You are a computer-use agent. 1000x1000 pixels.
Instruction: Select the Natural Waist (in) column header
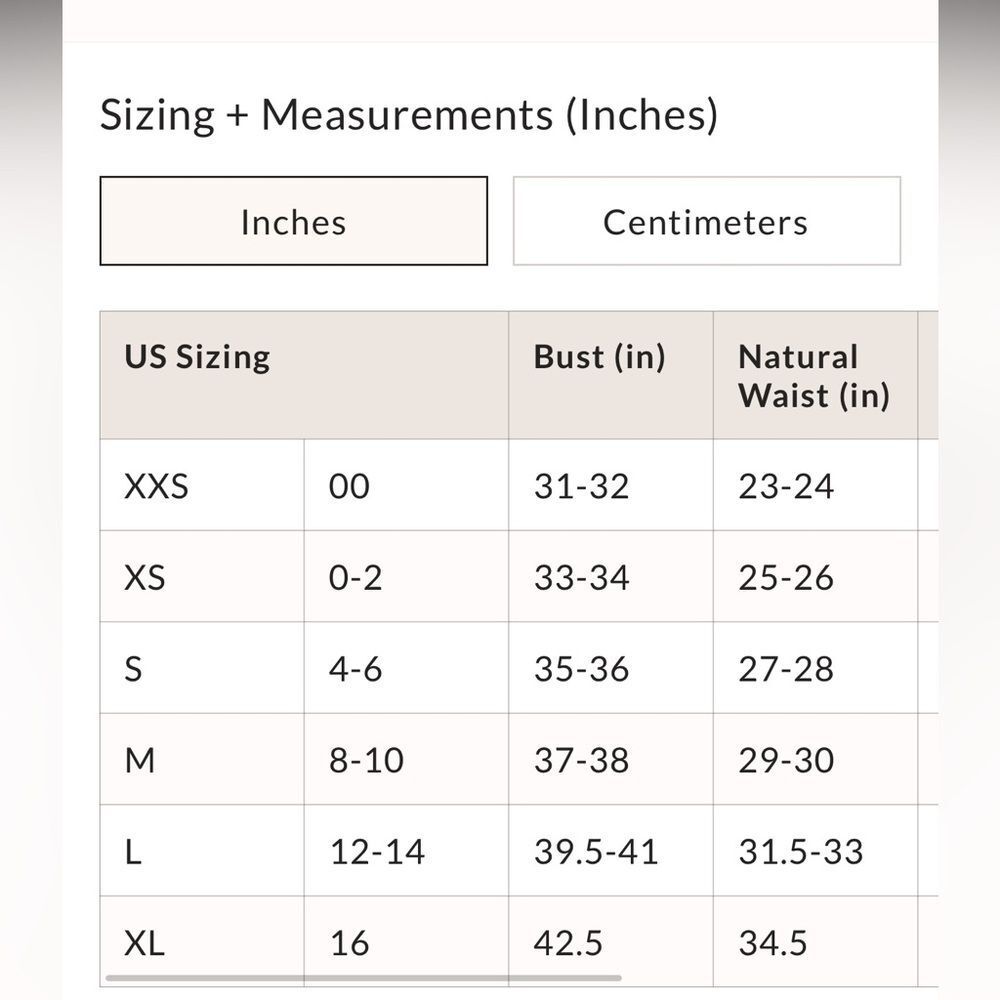[815, 375]
